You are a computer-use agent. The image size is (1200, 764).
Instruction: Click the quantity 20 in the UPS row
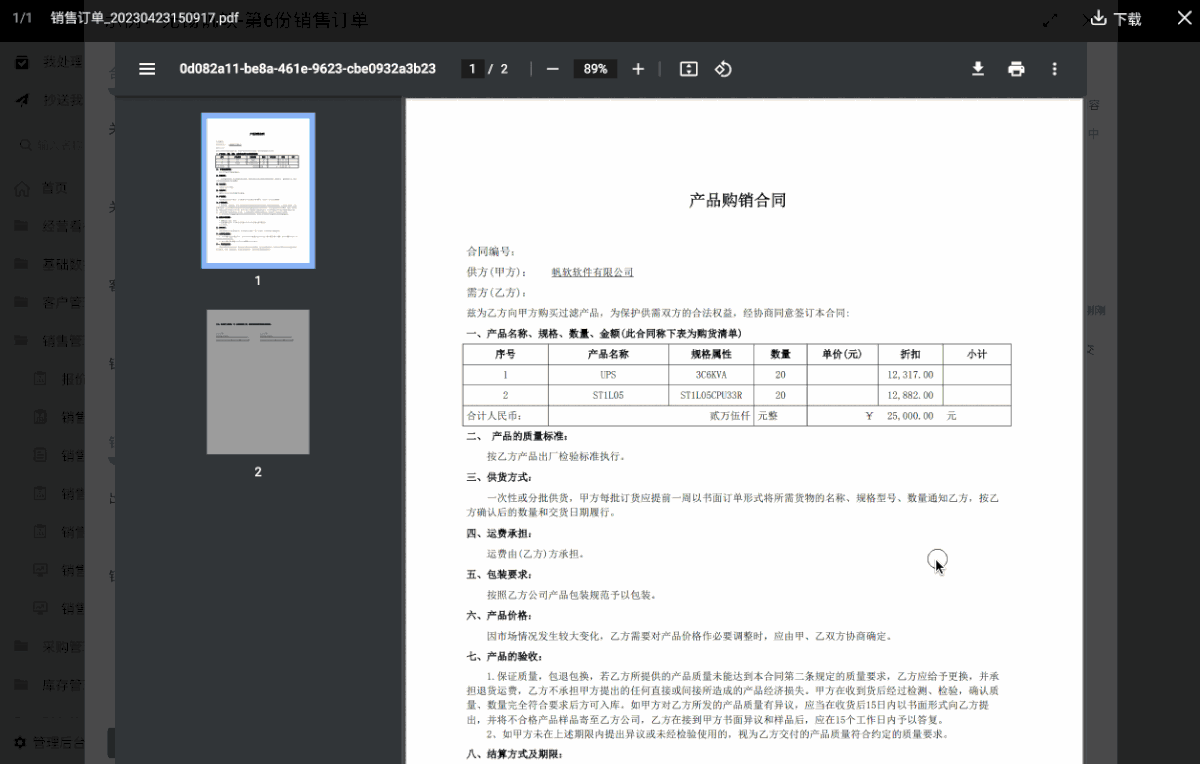click(780, 375)
